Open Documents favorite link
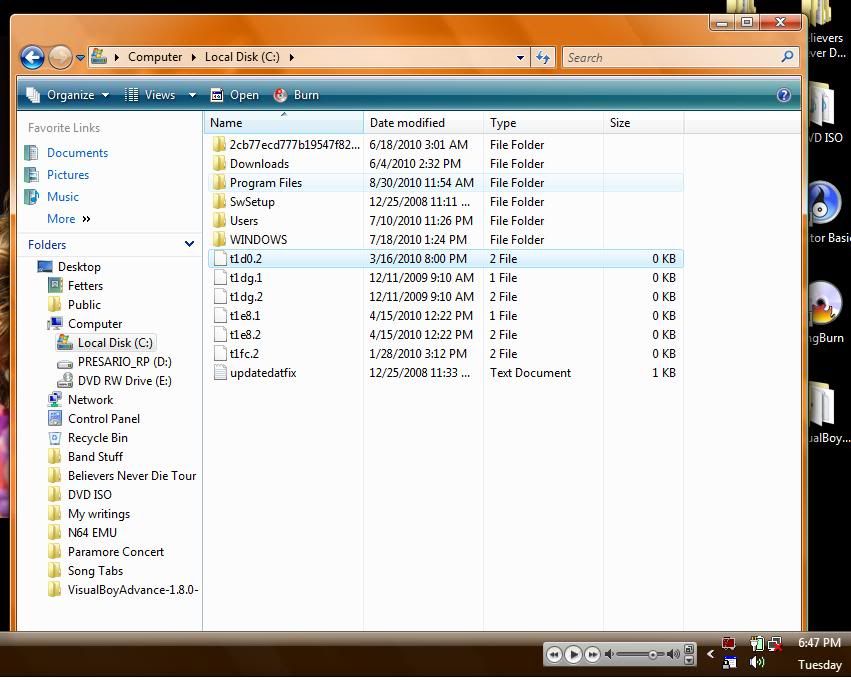 [x=77, y=153]
